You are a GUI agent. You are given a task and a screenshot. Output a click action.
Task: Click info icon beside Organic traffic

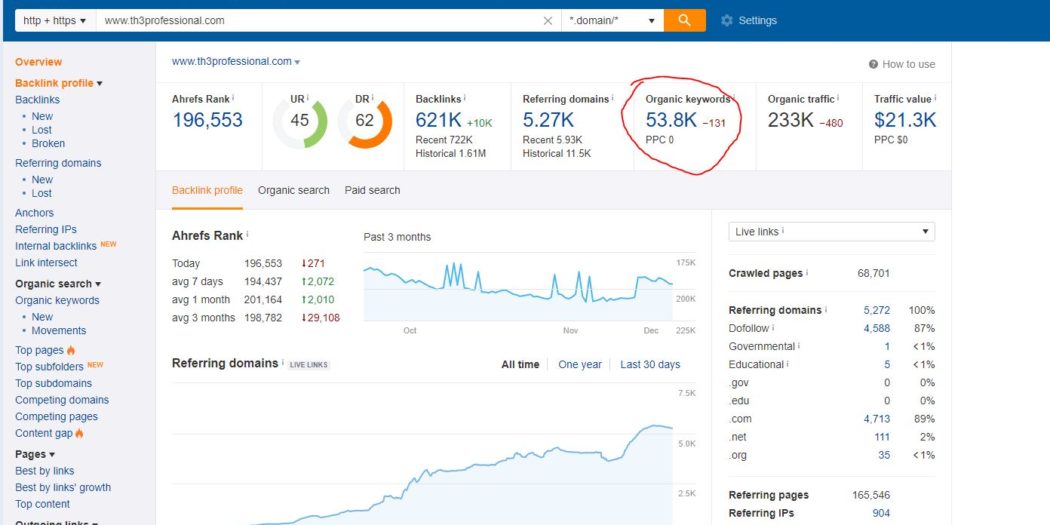pyautogui.click(x=838, y=98)
